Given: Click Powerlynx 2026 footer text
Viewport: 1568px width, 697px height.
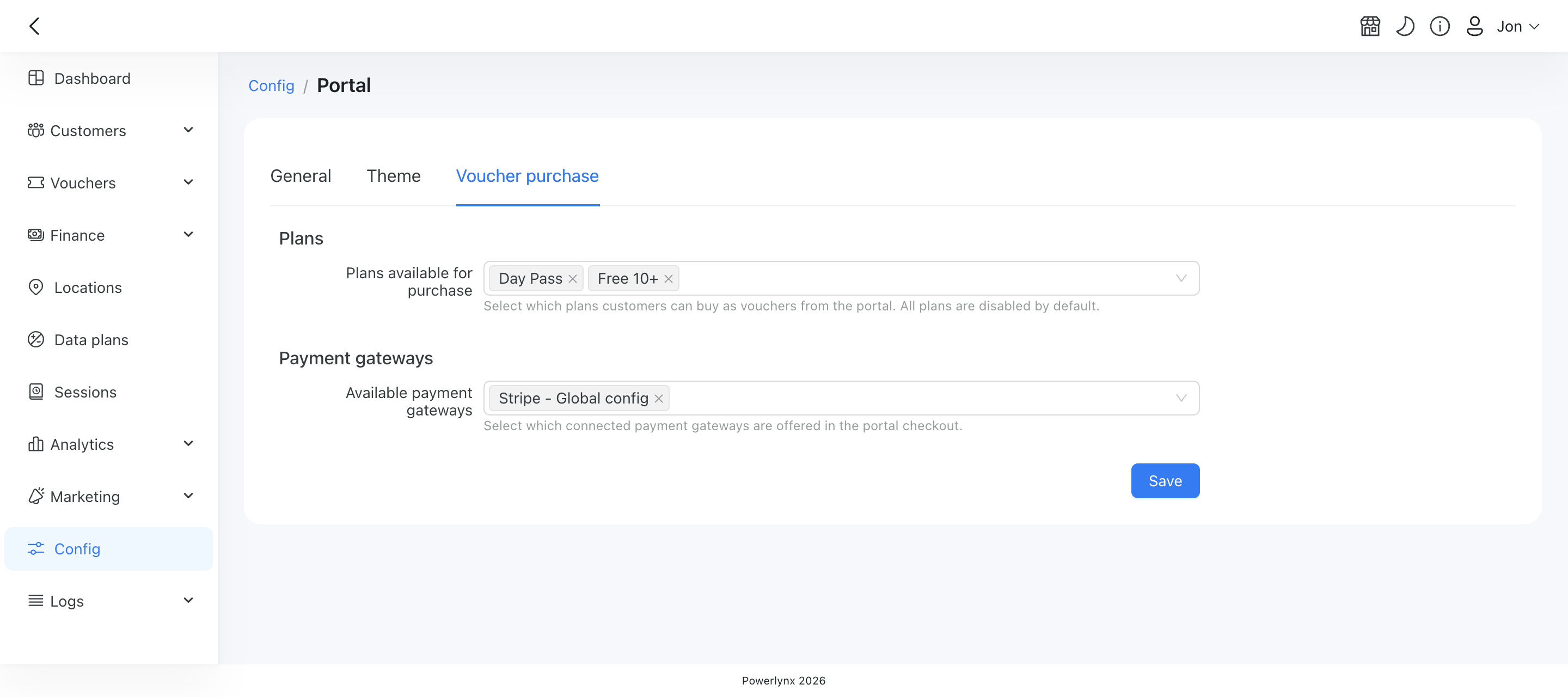Looking at the screenshot, I should (x=783, y=681).
